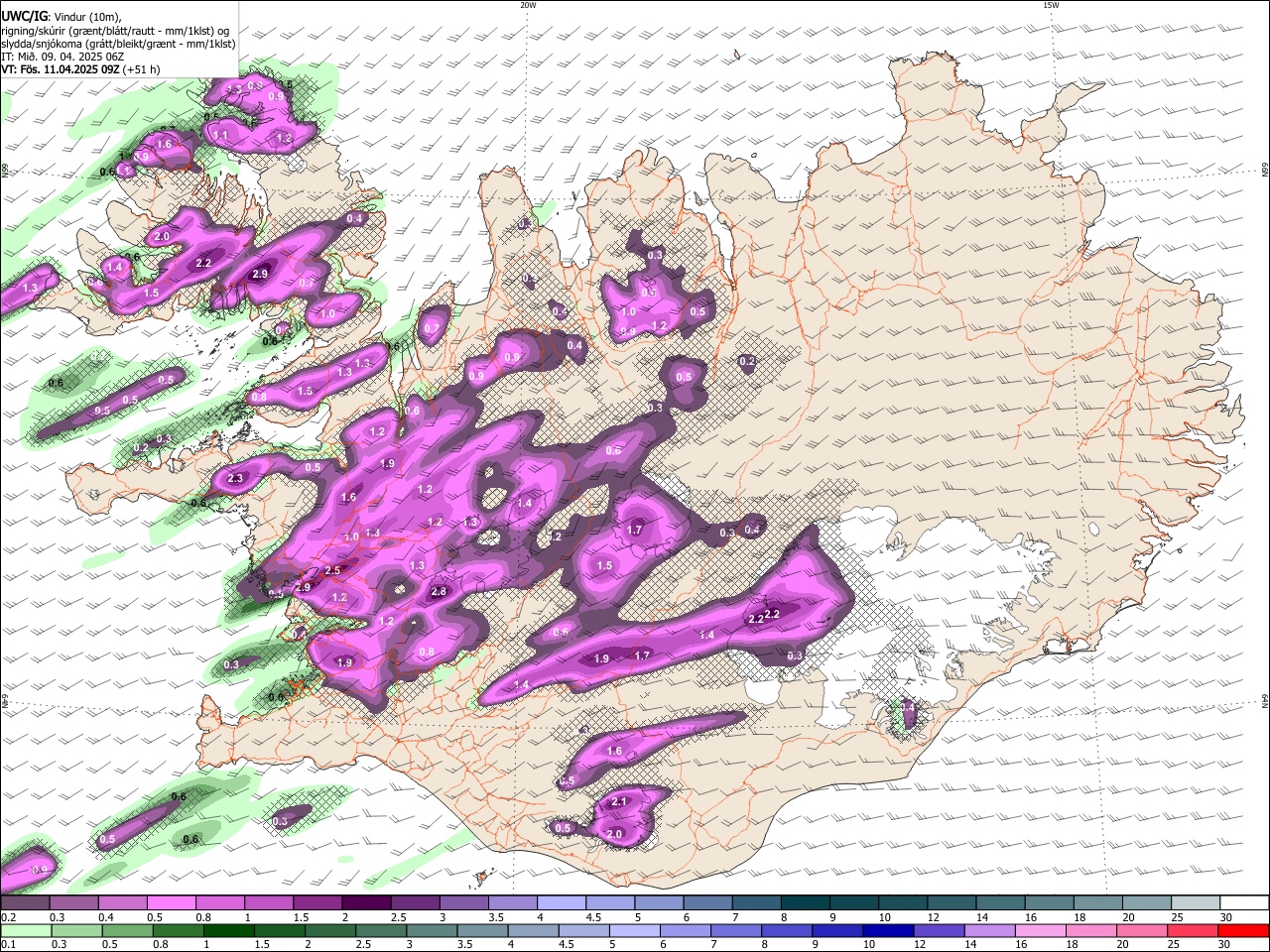This screenshot has width=1270, height=952.
Task: Click the '2.3' precipitation value on the map
Action: pyautogui.click(x=235, y=479)
